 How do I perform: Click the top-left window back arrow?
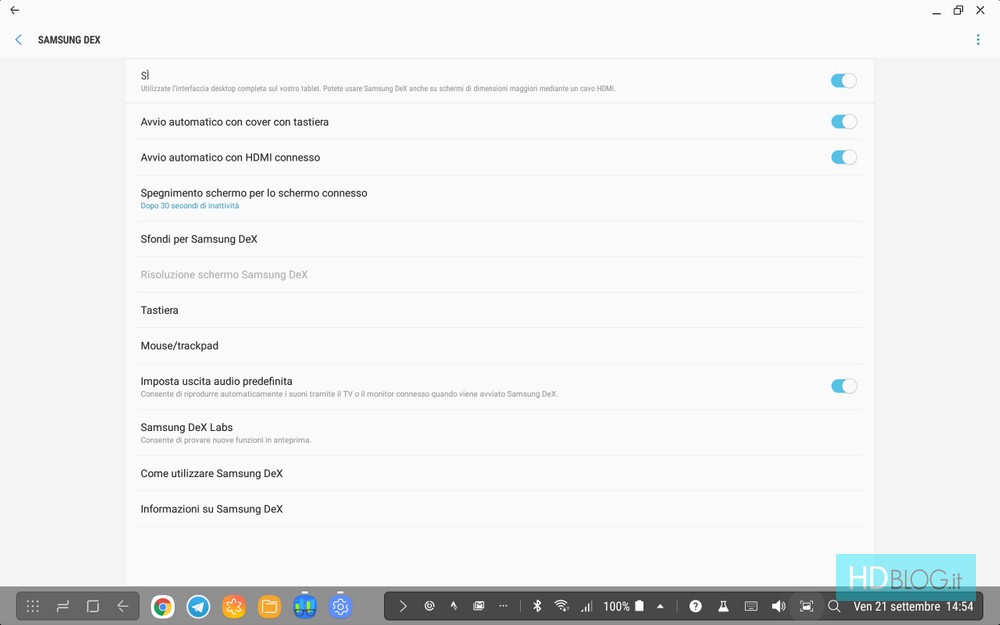click(14, 10)
